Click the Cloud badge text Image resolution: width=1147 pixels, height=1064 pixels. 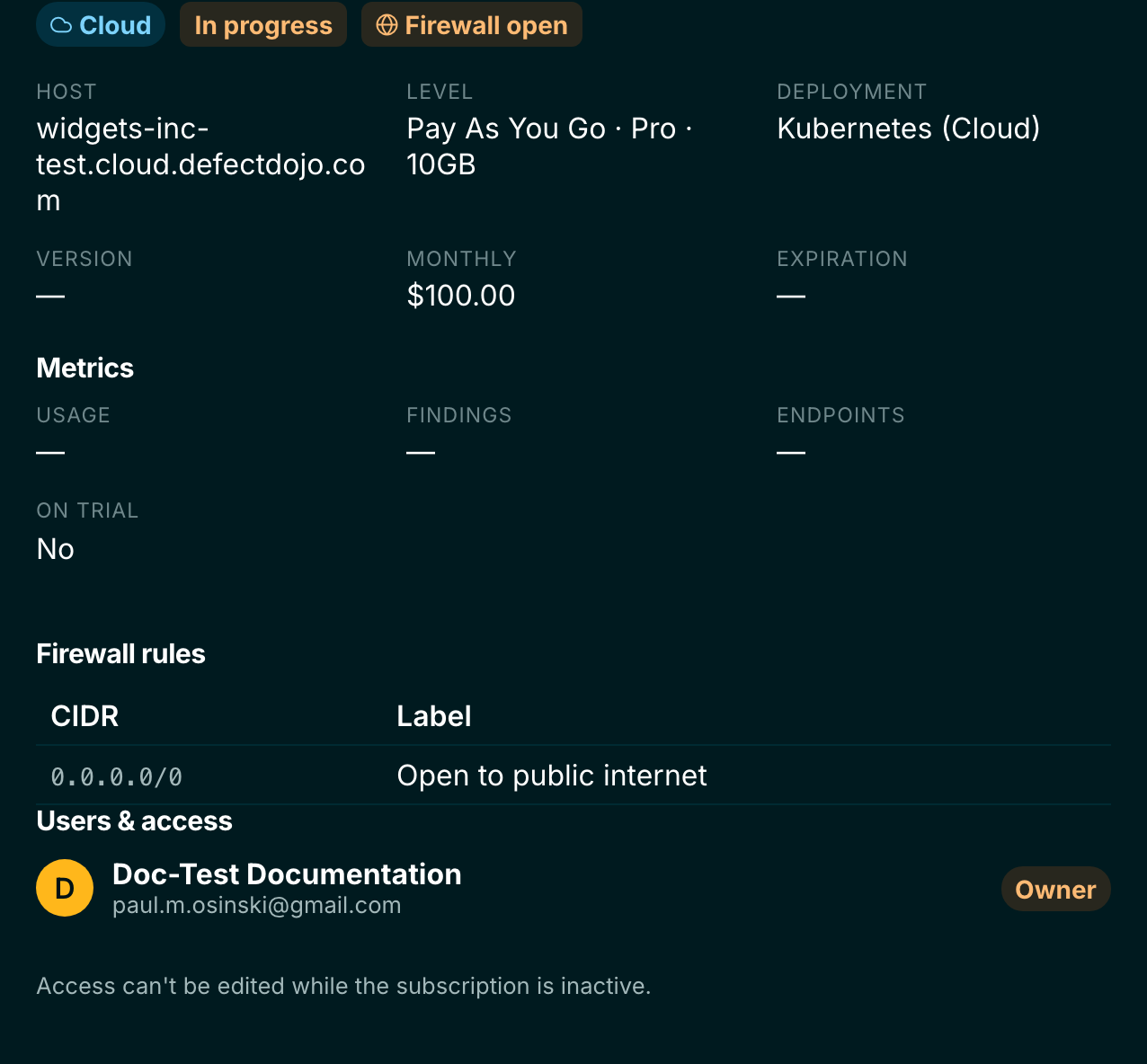pos(115,25)
